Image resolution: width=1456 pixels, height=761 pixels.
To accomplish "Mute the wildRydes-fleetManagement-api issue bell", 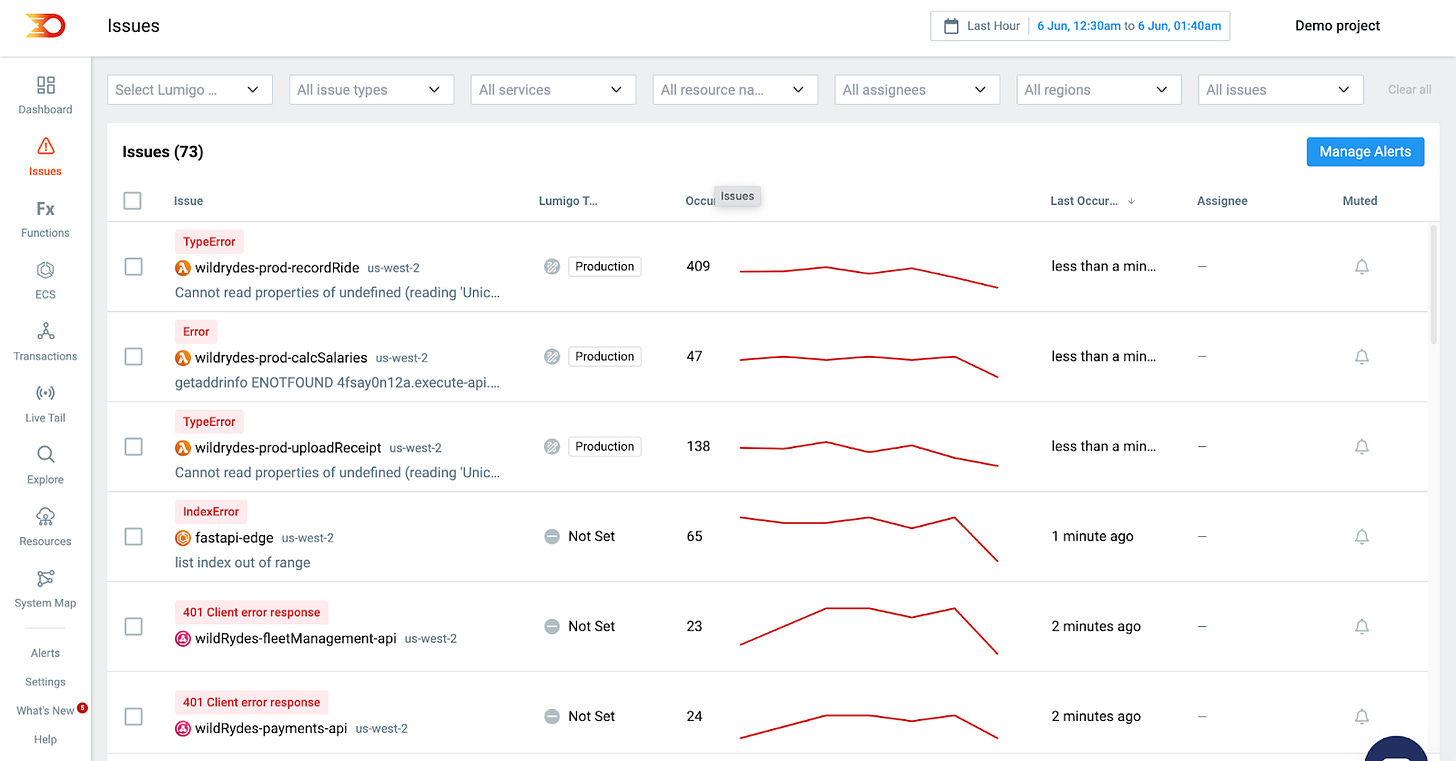I will tap(1361, 627).
